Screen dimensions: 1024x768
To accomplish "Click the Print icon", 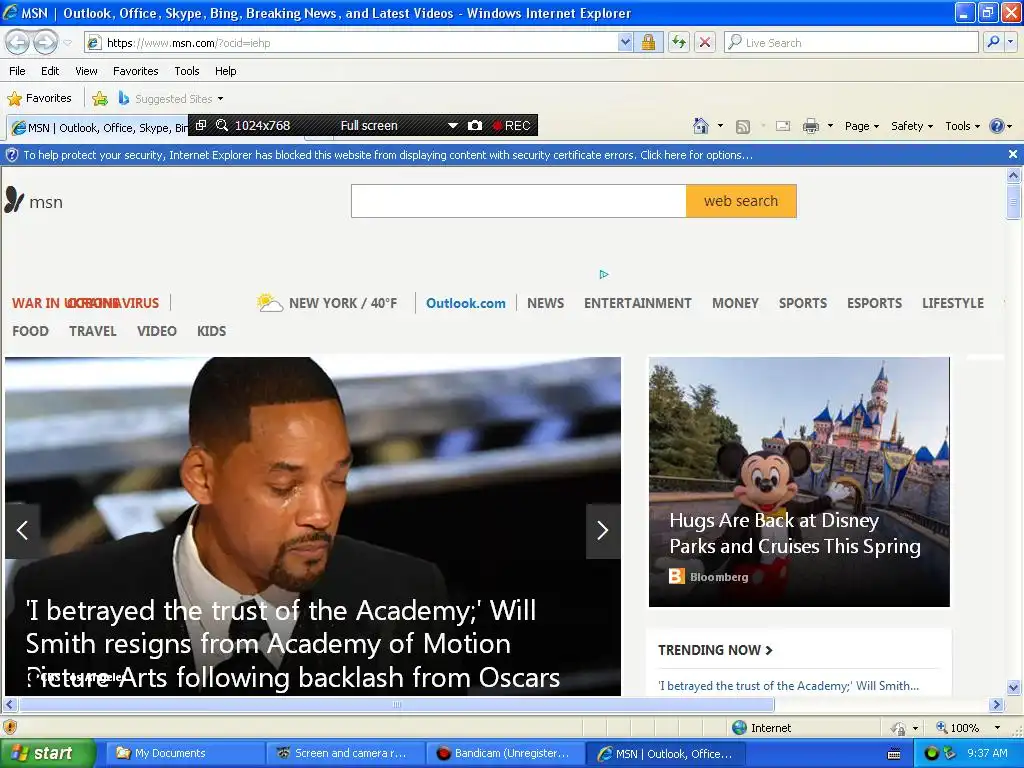I will pos(810,126).
